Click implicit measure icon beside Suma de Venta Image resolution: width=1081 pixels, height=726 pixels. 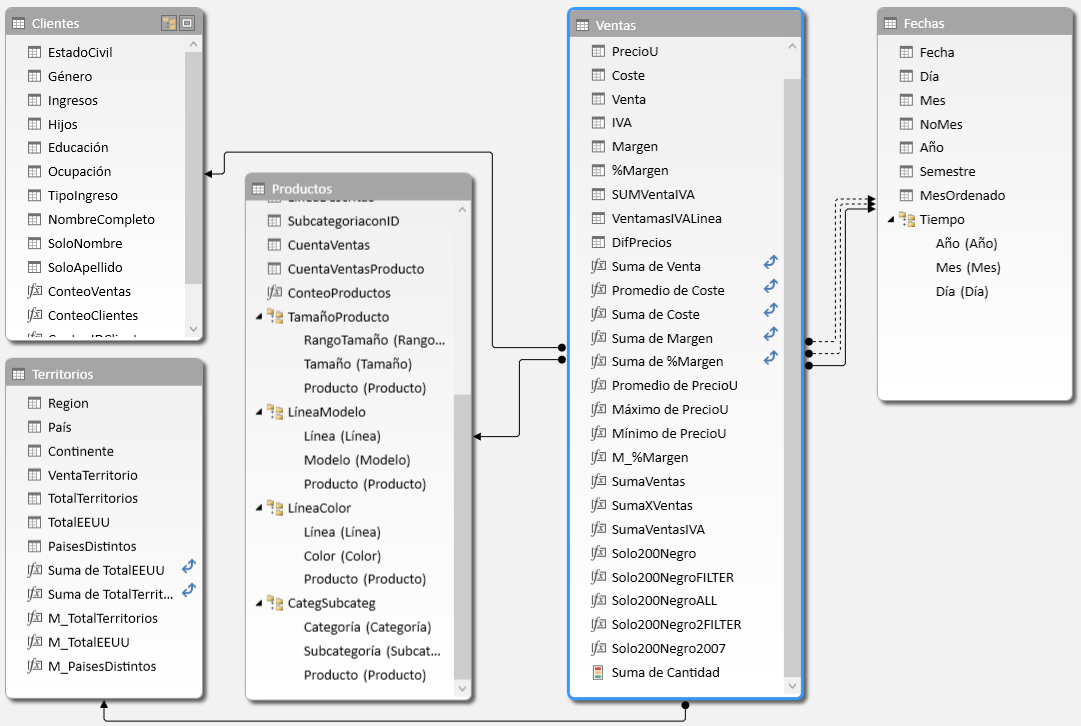pyautogui.click(x=770, y=263)
